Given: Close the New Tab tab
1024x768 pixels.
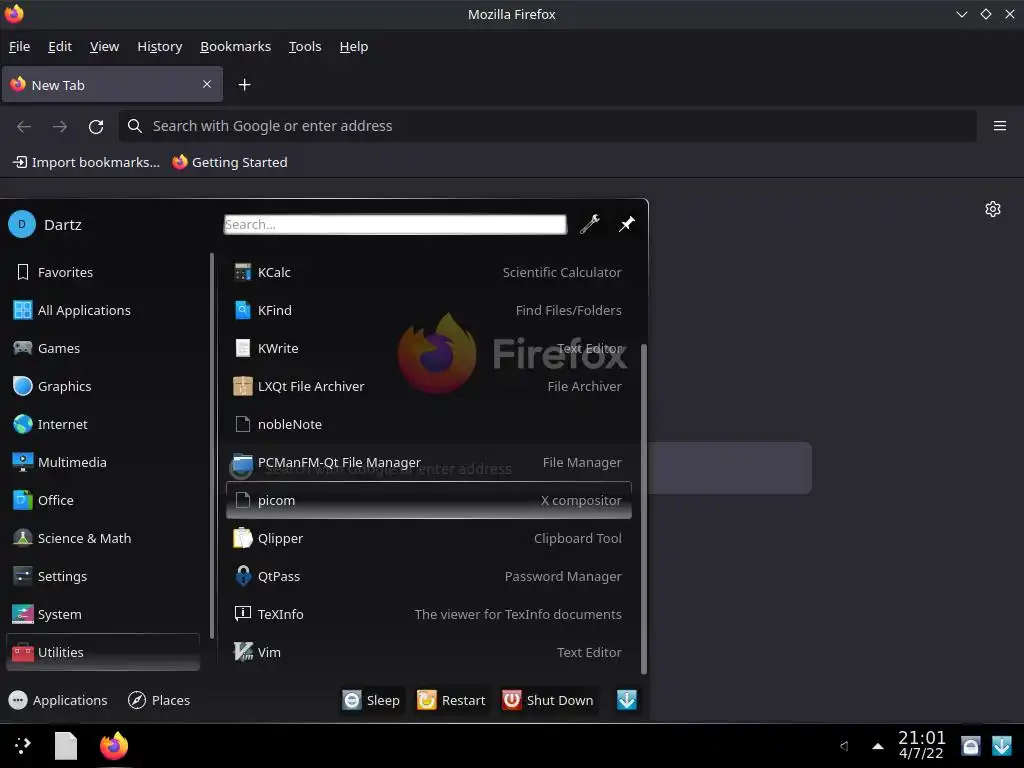Looking at the screenshot, I should (x=207, y=84).
